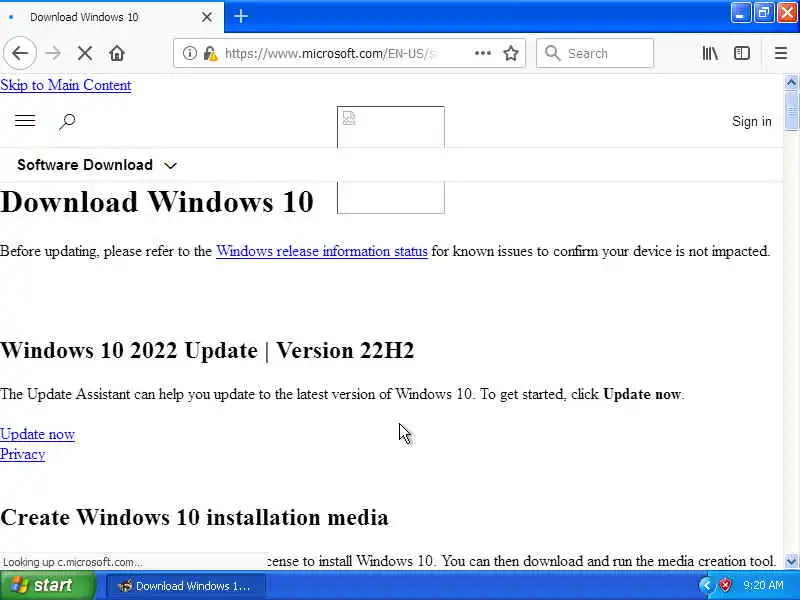
Task: Click the scrollbar down arrow
Action: click(x=791, y=561)
